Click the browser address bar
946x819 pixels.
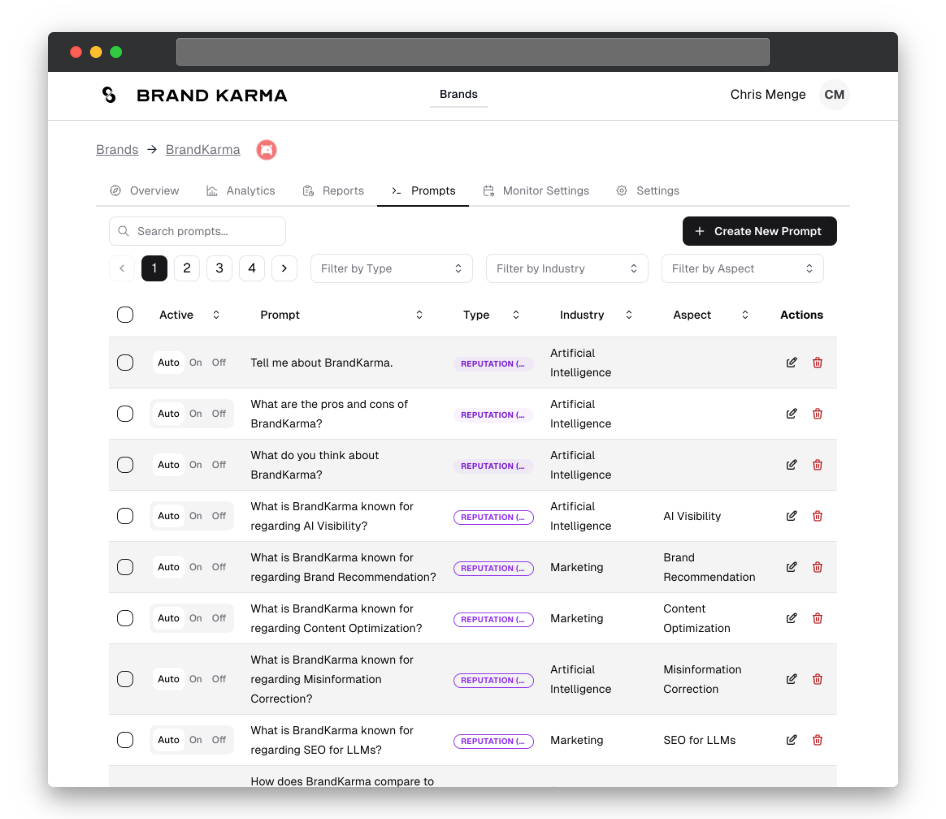click(x=473, y=52)
